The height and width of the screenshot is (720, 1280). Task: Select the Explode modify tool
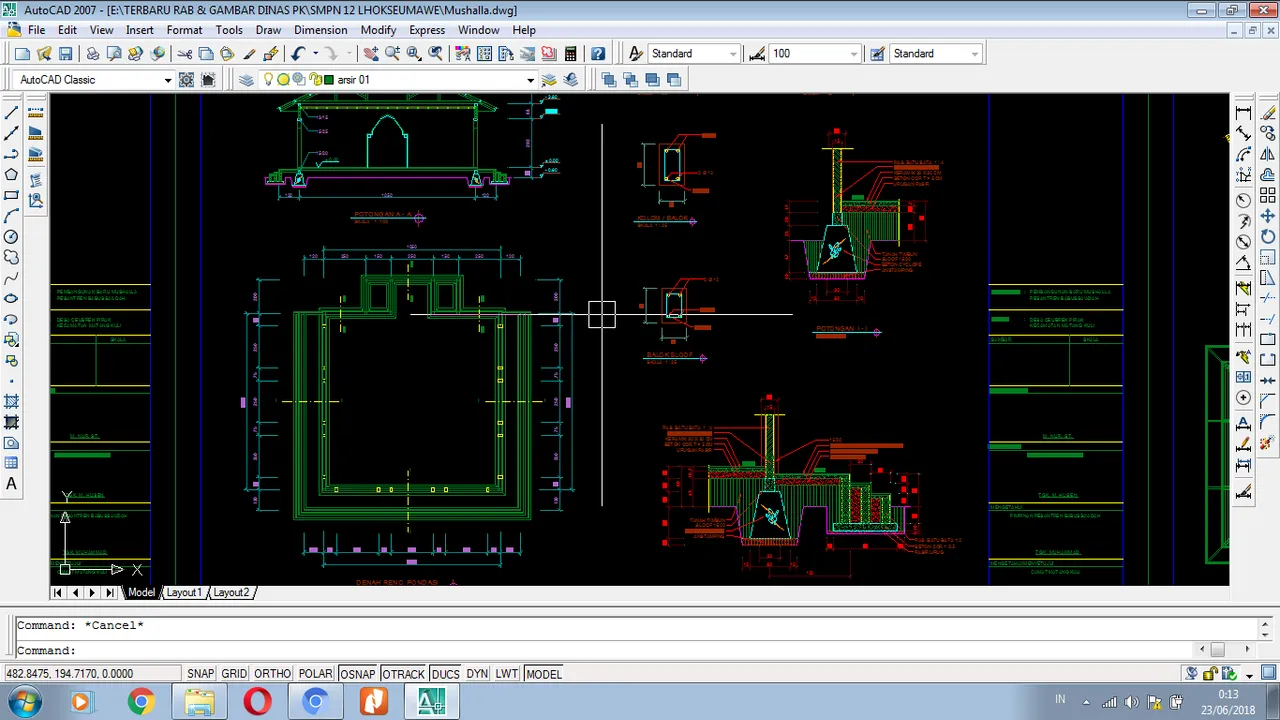pyautogui.click(x=1268, y=443)
